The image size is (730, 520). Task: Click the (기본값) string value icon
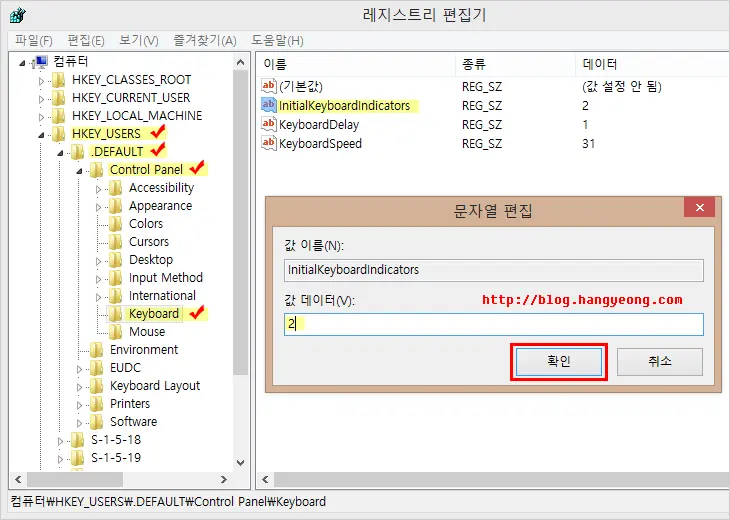tap(269, 86)
